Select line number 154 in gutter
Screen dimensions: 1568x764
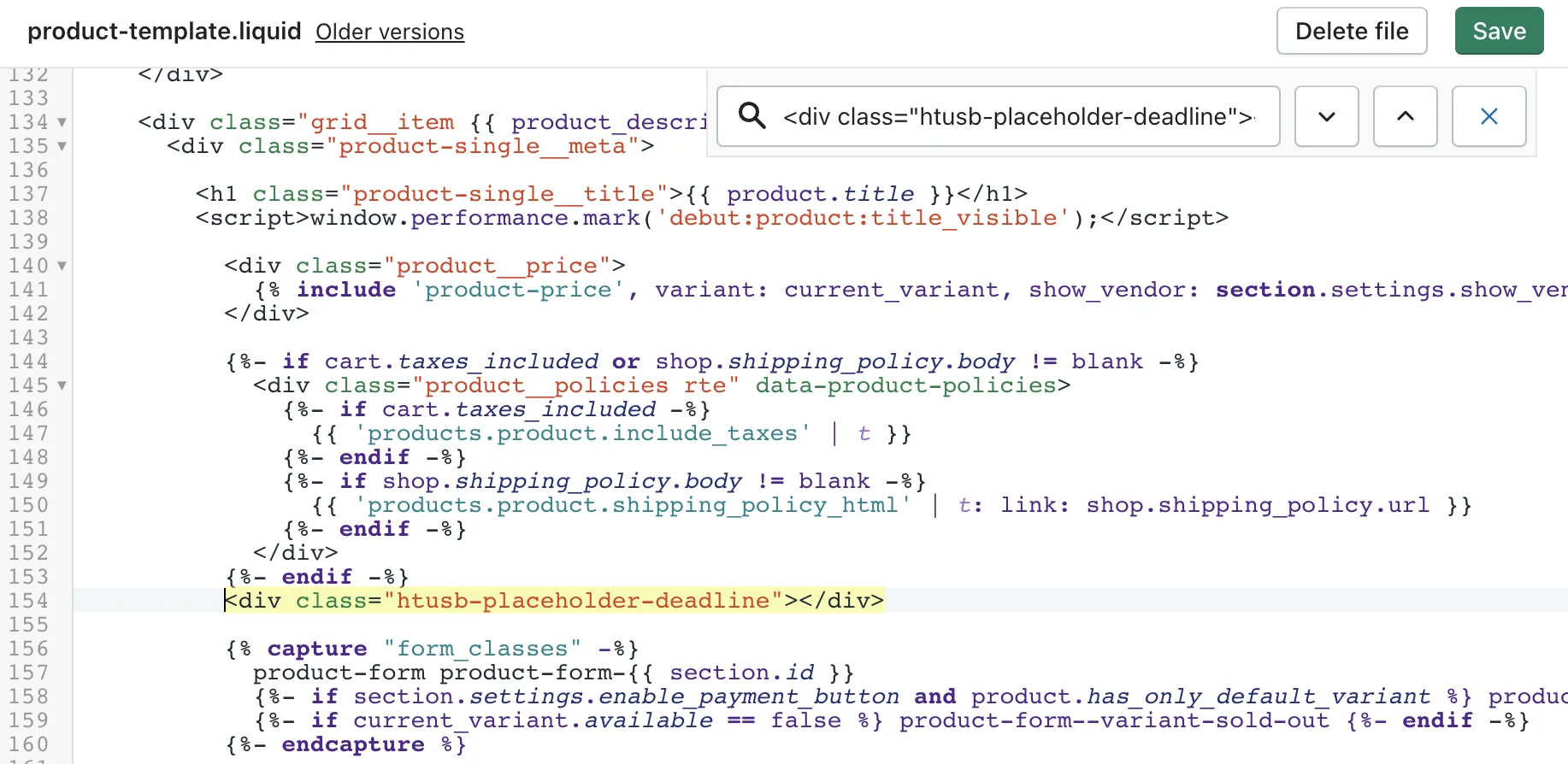click(x=28, y=601)
